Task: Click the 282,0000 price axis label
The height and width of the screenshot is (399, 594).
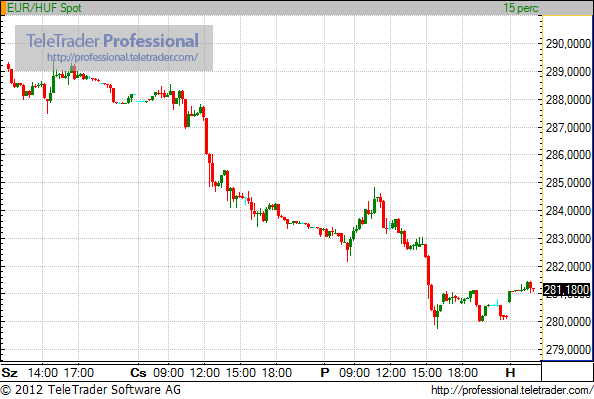Action: pyautogui.click(x=568, y=267)
